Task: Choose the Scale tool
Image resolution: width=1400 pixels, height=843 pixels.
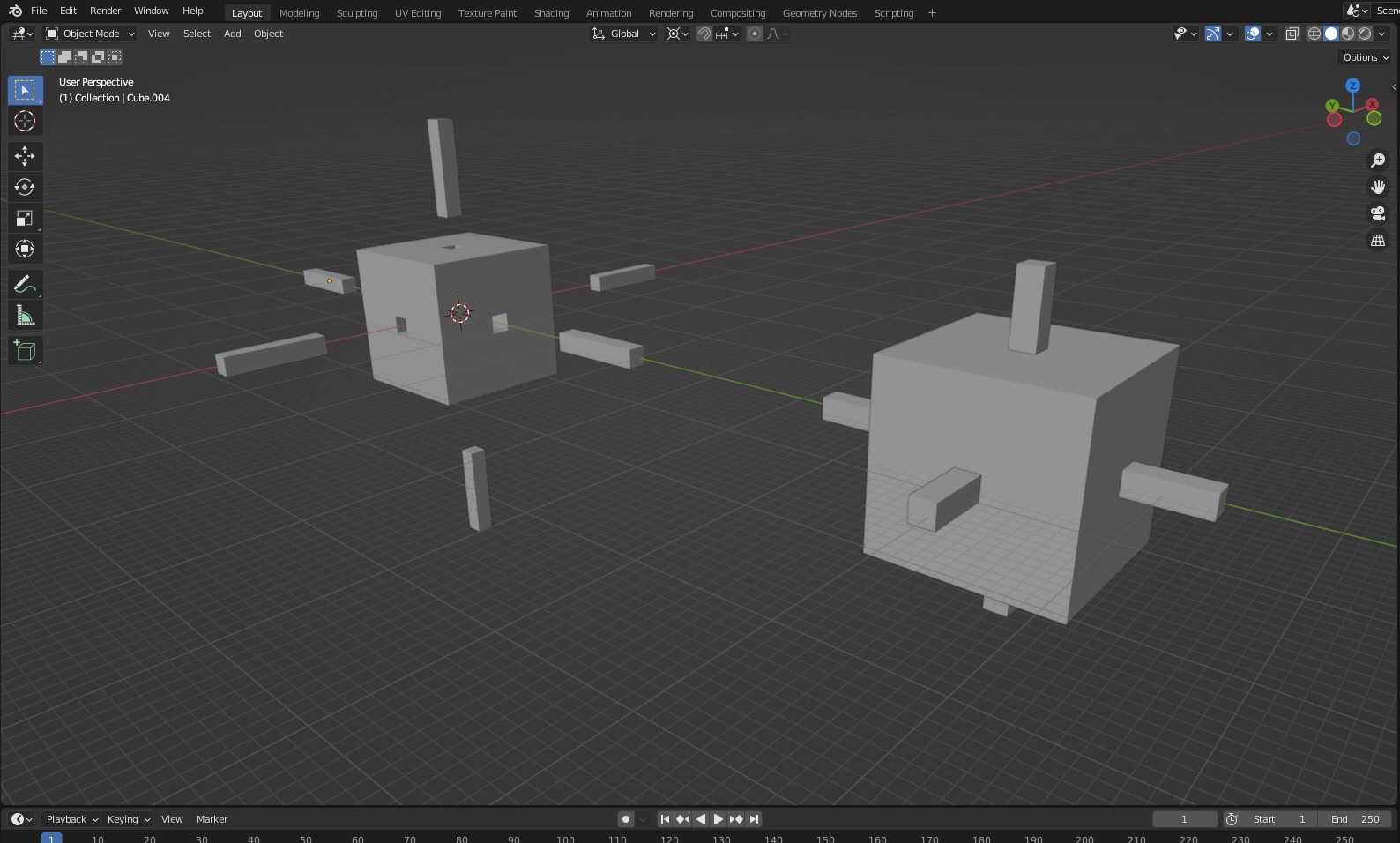Action: point(25,218)
